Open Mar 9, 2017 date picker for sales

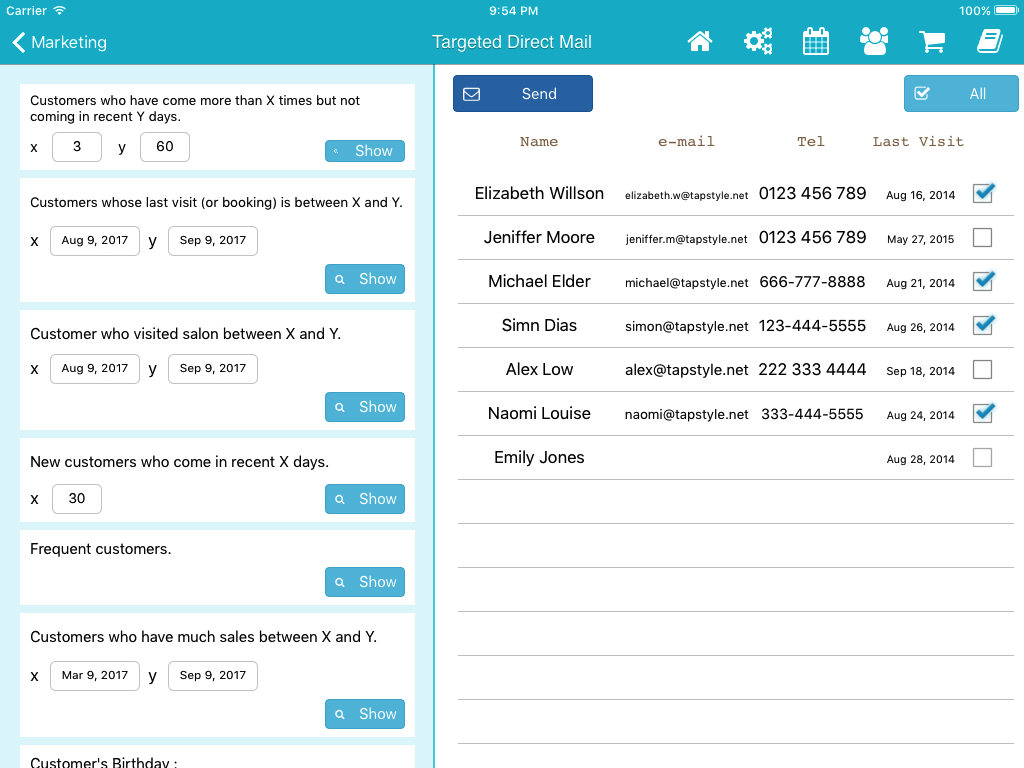click(x=94, y=676)
